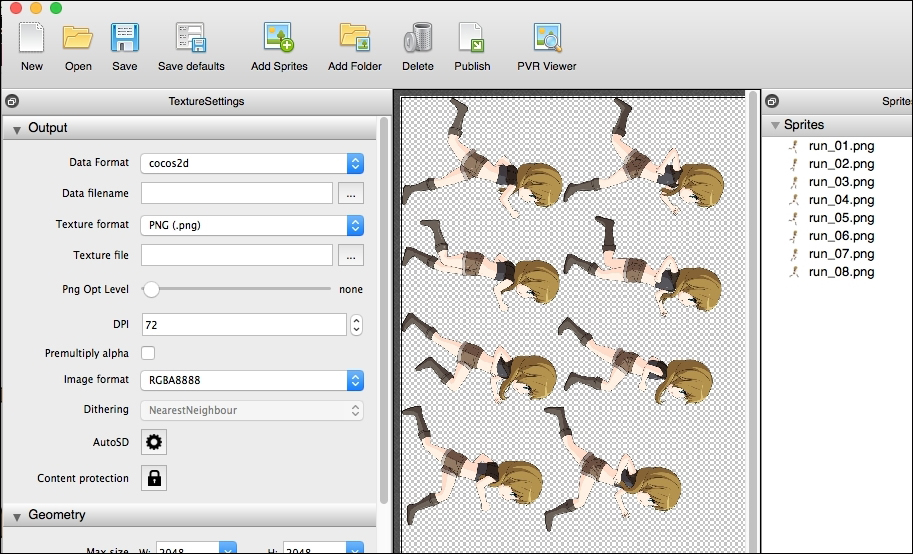Click Add Sprites toolbar icon
913x554 pixels.
tap(279, 38)
